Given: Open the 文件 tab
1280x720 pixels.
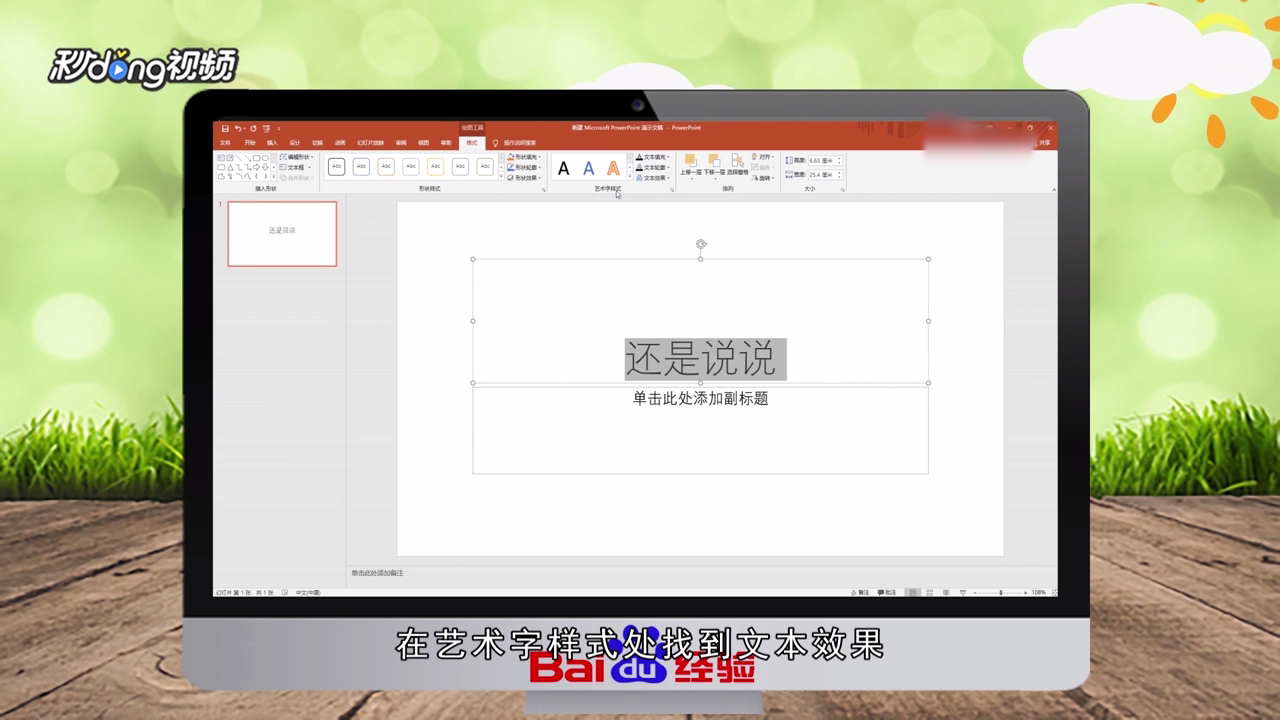Looking at the screenshot, I should (225, 143).
